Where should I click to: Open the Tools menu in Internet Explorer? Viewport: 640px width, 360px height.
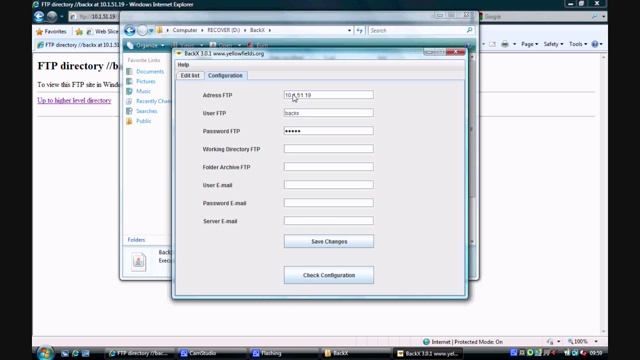(578, 44)
